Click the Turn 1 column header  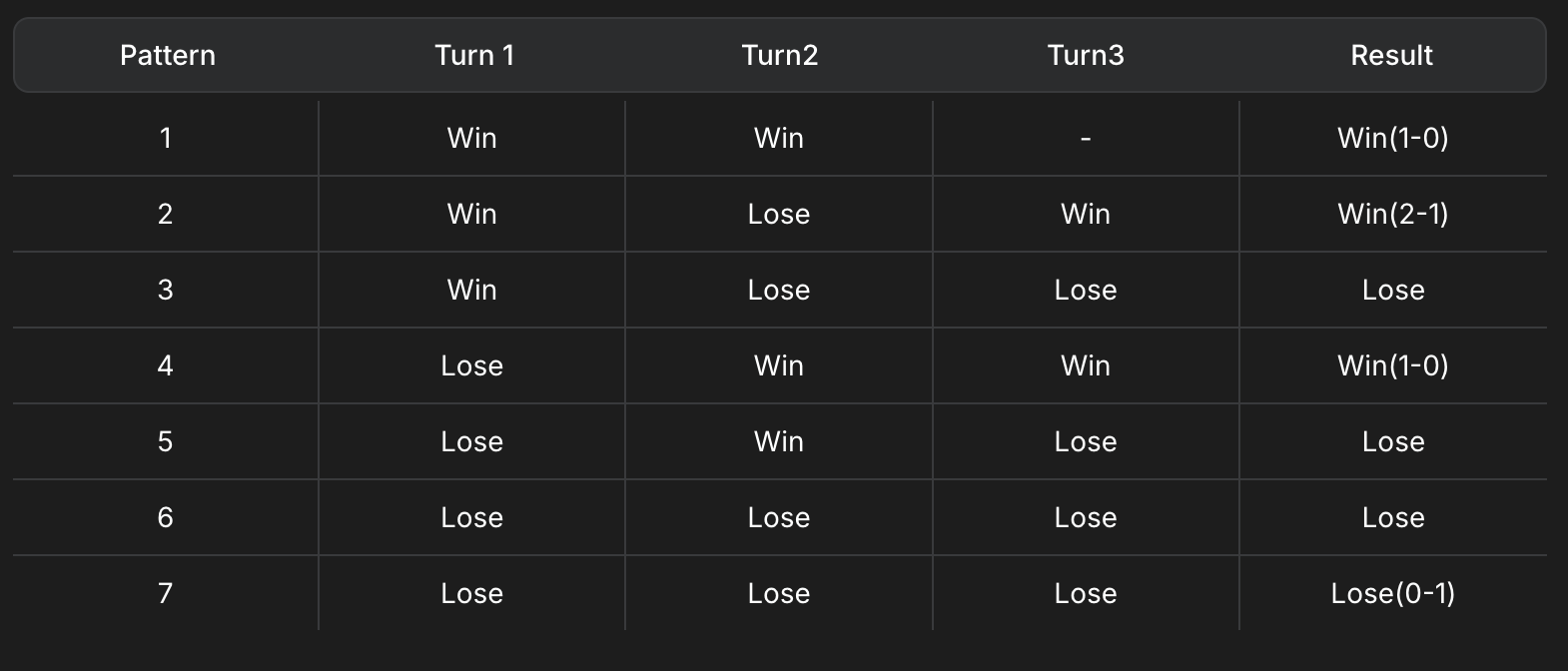(x=474, y=55)
